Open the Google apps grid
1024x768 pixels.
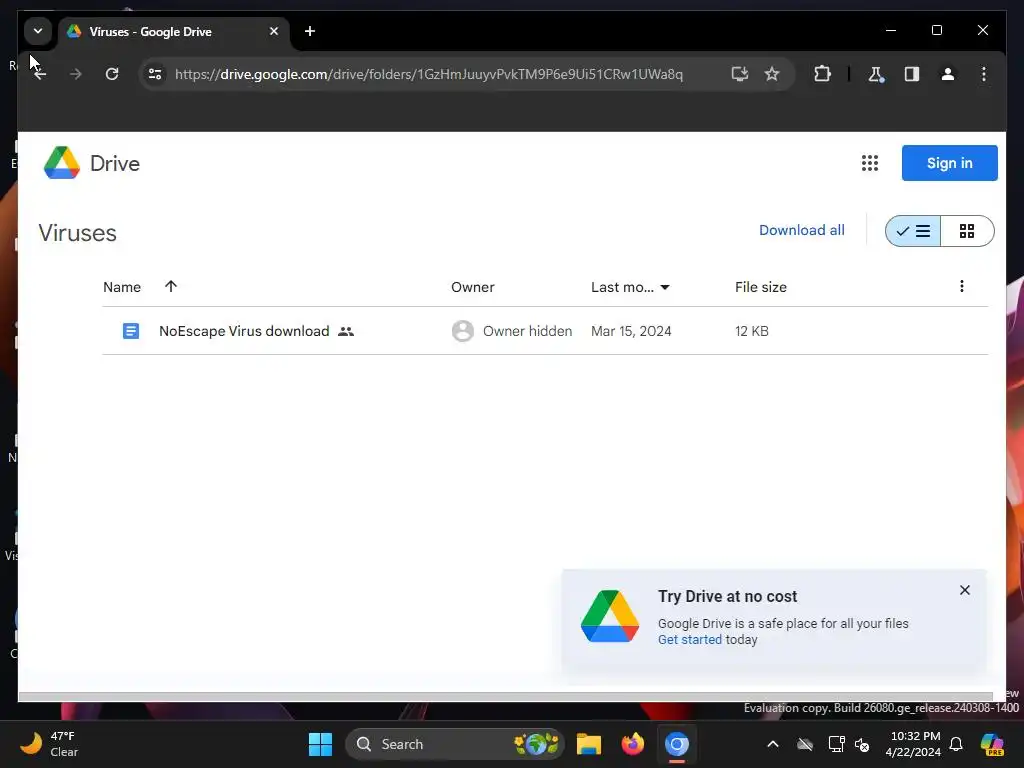pos(869,163)
